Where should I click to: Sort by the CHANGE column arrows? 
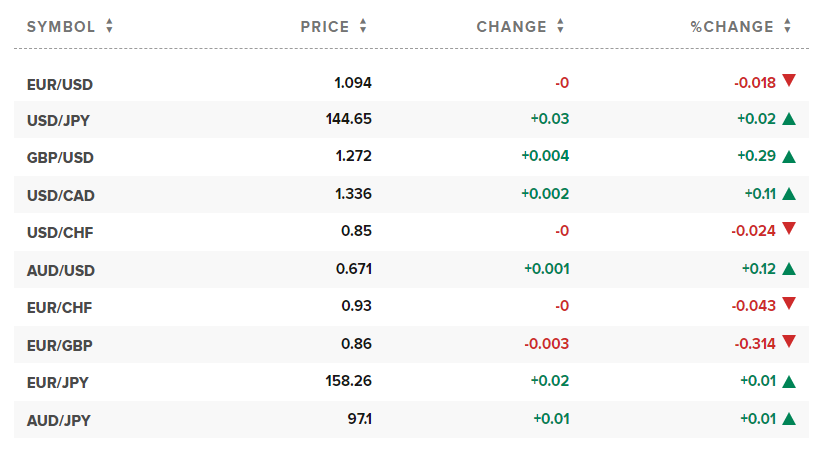point(561,26)
